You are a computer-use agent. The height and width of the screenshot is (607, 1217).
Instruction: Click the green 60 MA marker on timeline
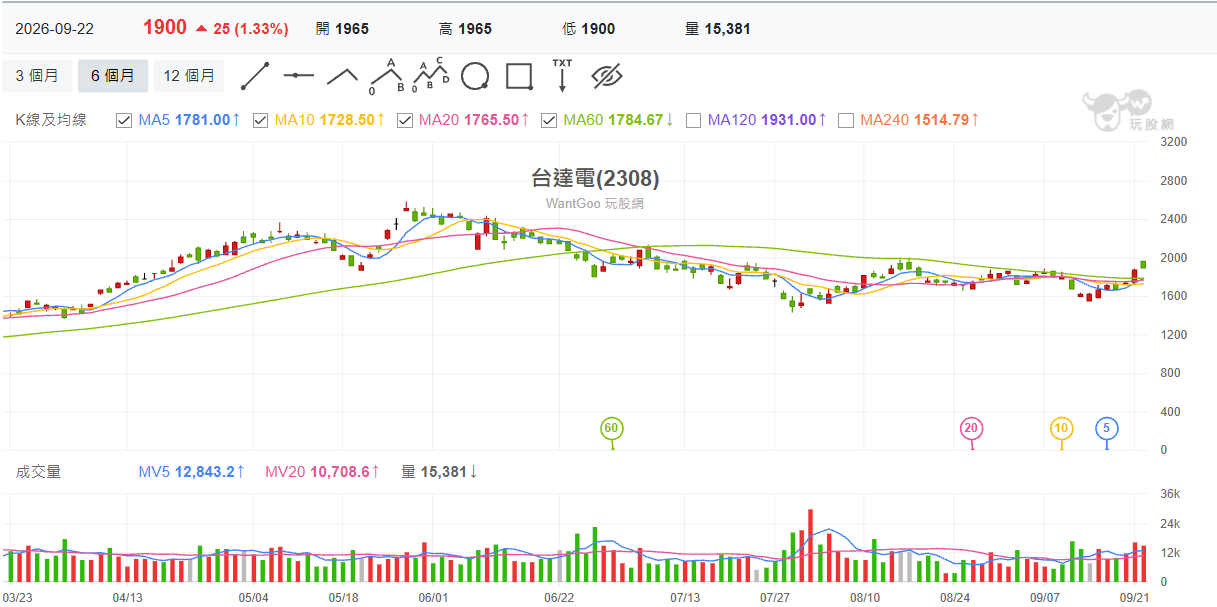(612, 429)
